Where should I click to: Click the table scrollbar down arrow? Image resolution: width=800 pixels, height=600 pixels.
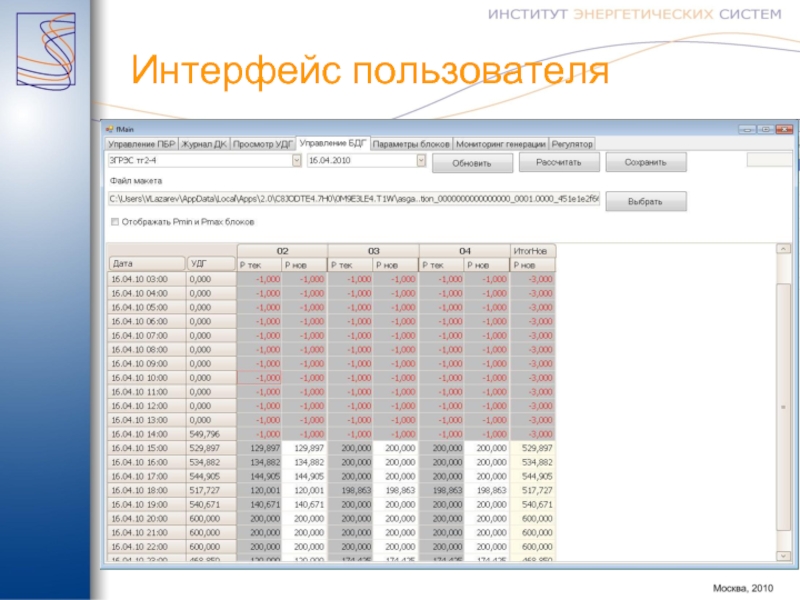click(783, 556)
